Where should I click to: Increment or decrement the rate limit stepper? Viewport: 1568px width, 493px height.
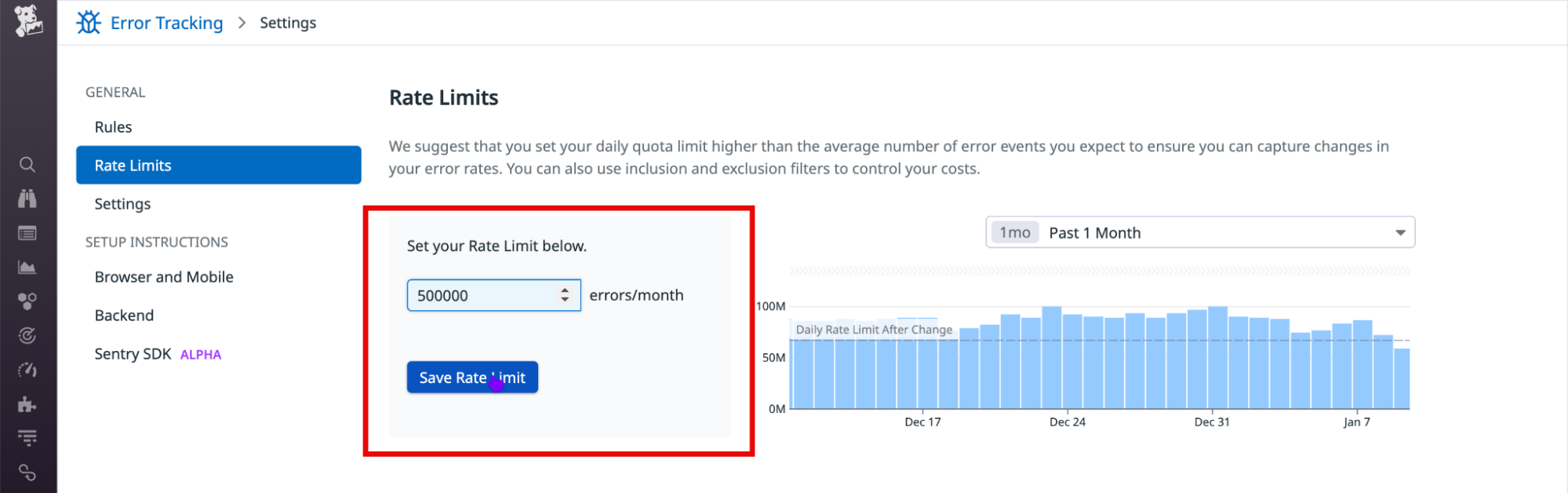coord(565,295)
